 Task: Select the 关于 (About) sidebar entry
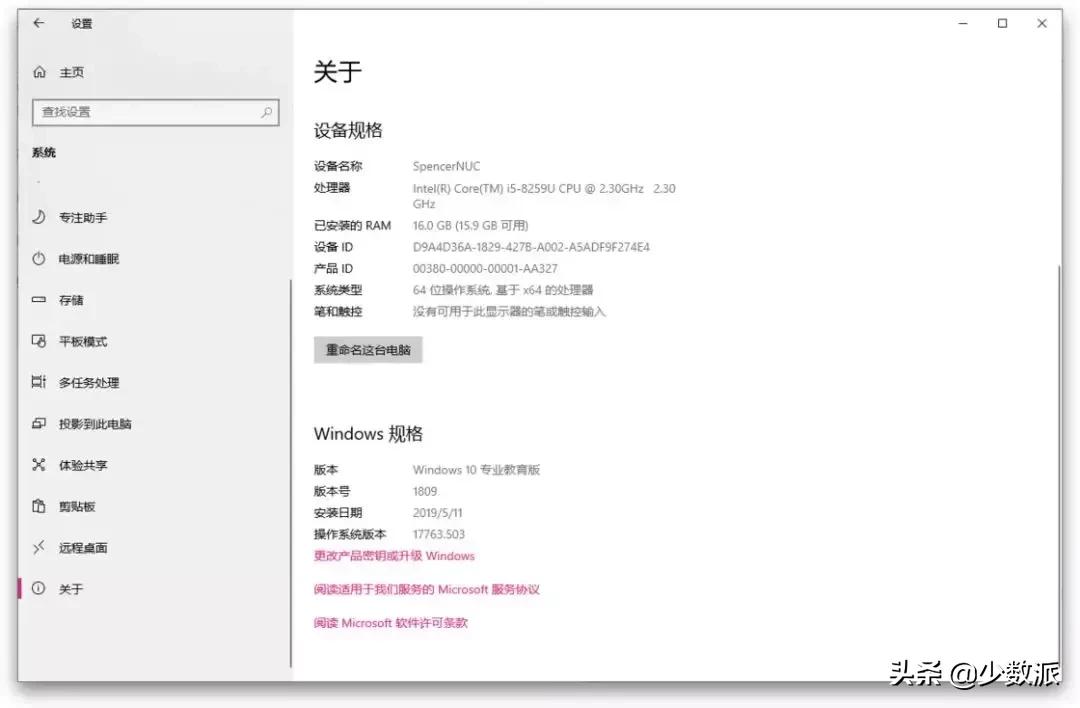pos(68,588)
